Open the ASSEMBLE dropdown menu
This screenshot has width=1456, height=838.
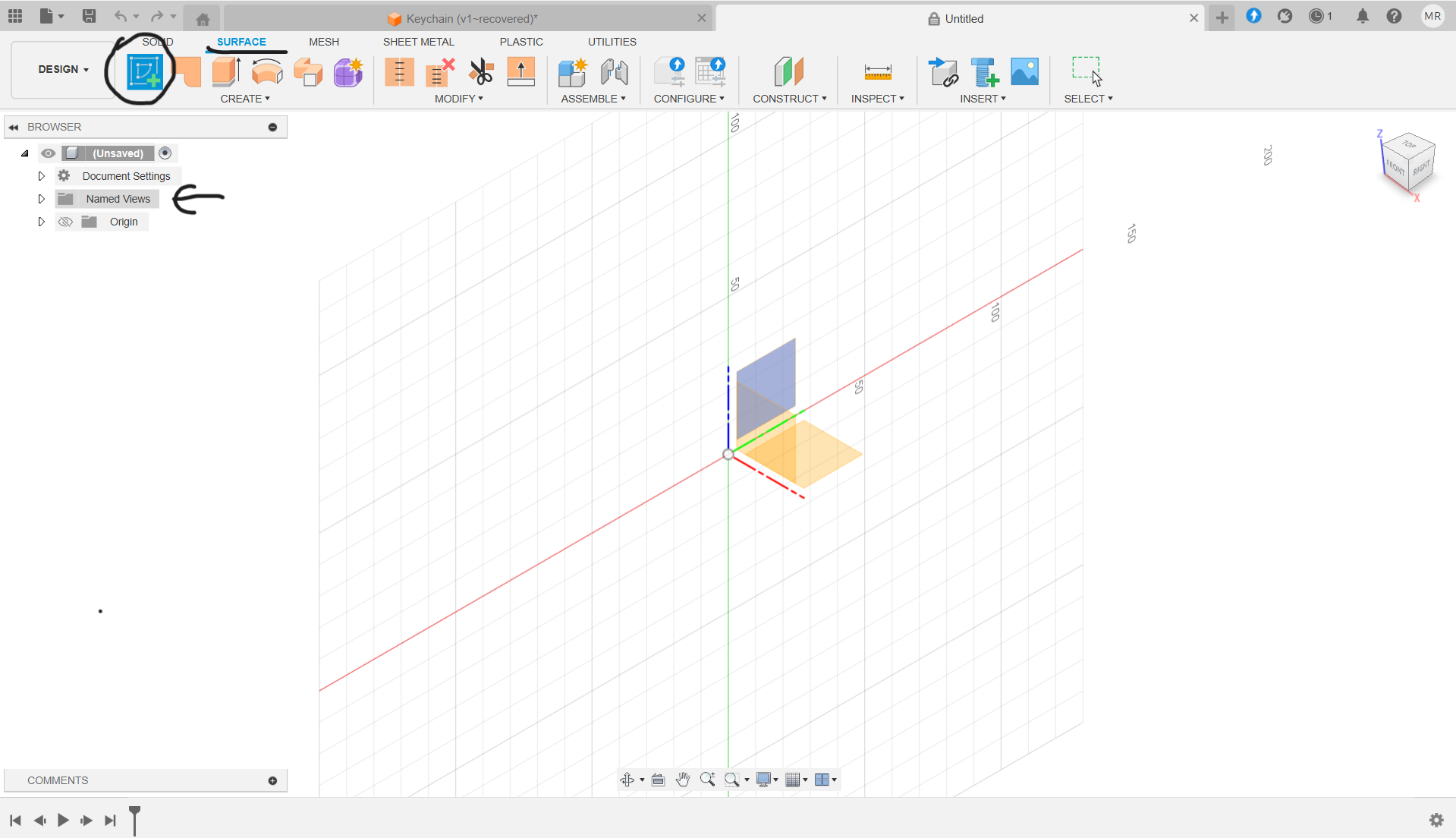593,99
